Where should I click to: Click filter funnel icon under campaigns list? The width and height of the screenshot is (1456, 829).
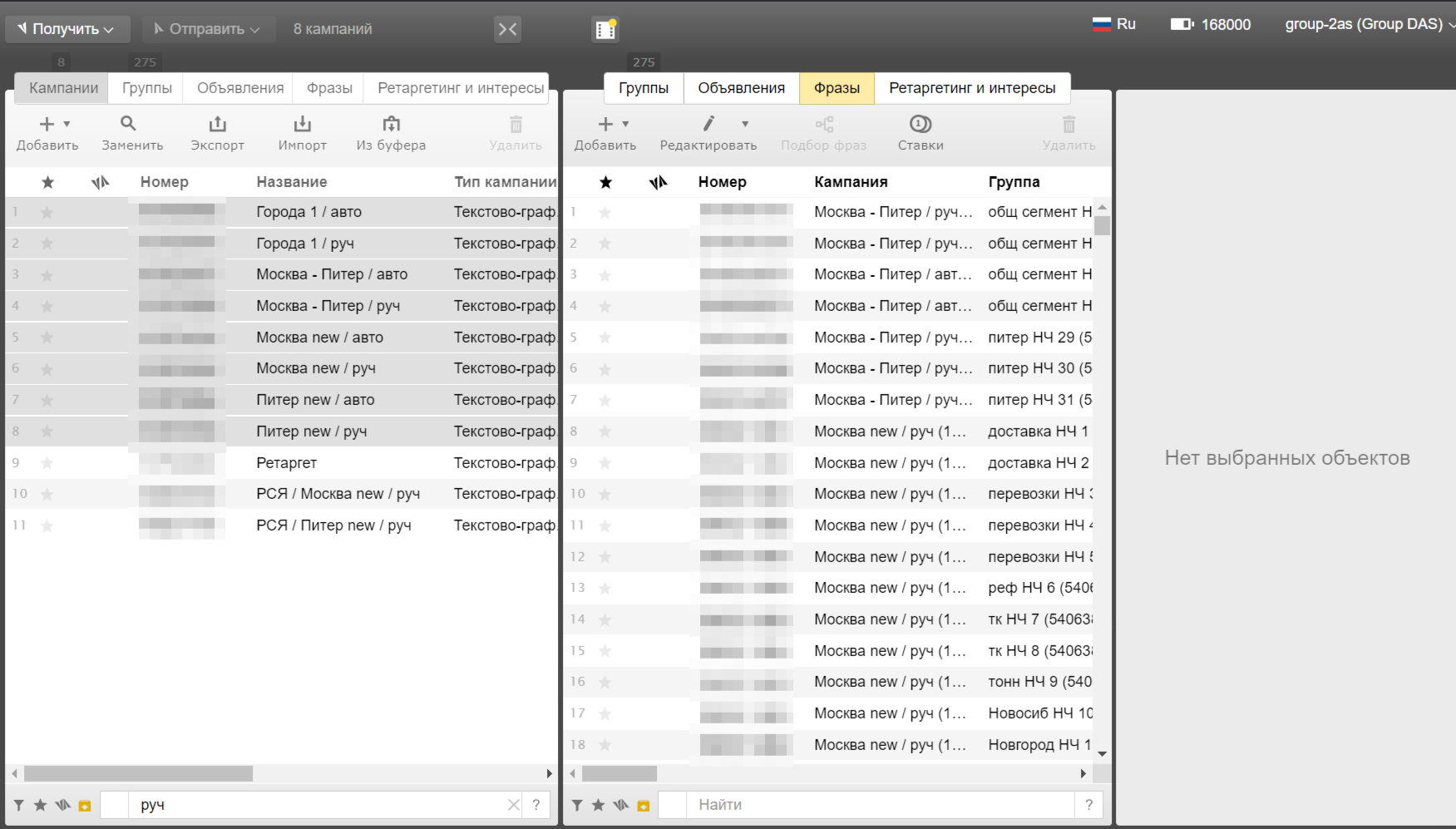pos(18,805)
